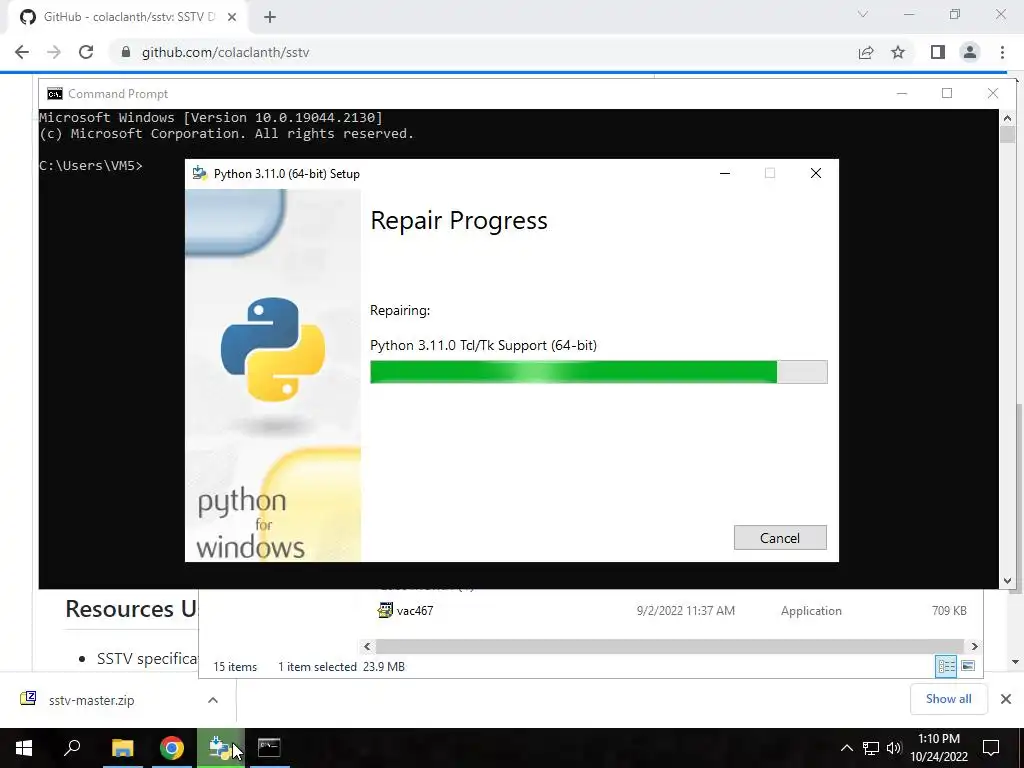Open Chrome three-dot menu
Screen dimensions: 1024x768
pos(1002,52)
